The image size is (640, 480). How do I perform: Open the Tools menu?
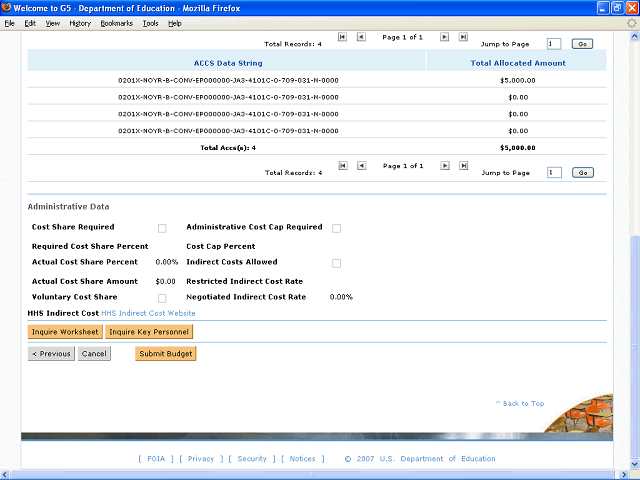(151, 23)
